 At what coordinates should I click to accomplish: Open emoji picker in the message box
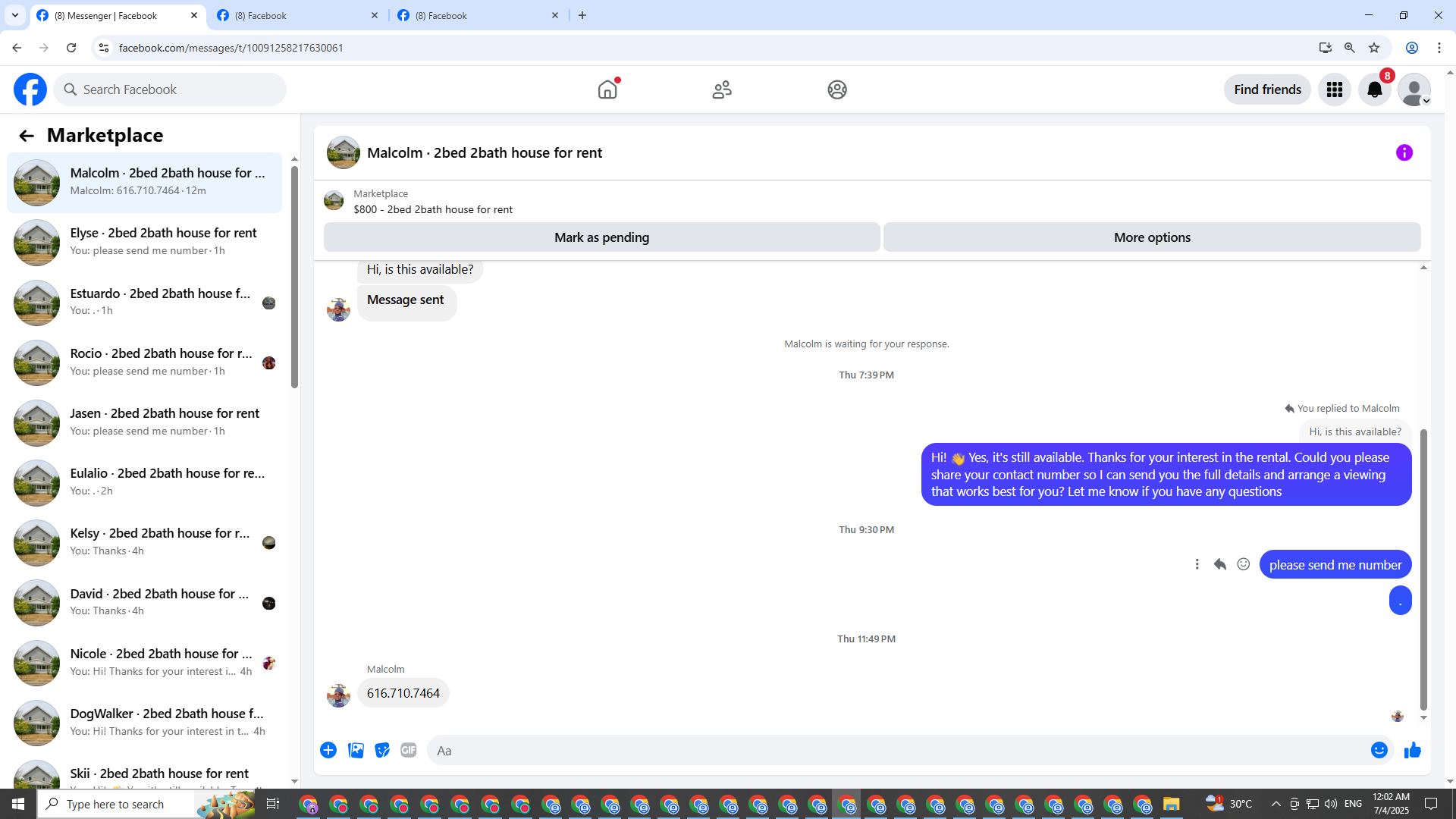point(1379,750)
